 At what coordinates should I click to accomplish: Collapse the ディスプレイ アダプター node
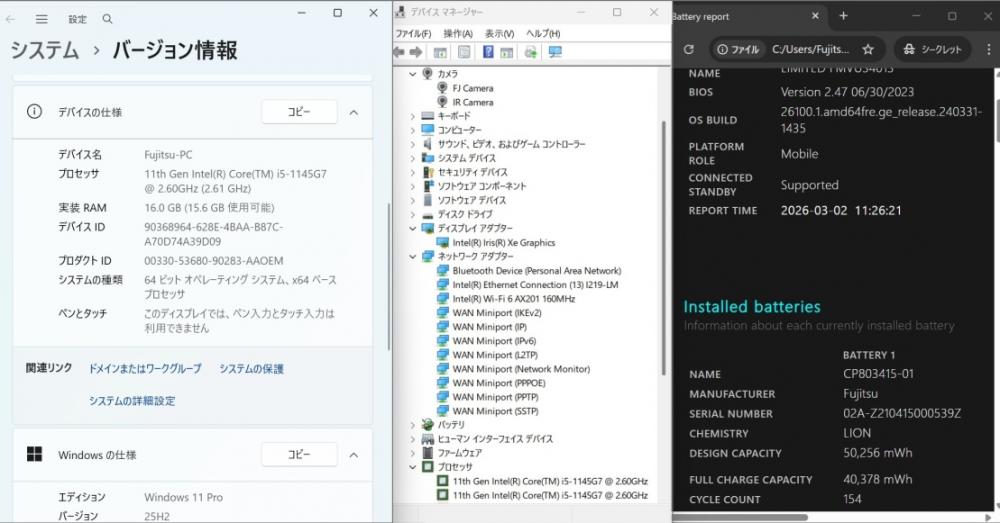pyautogui.click(x=413, y=228)
